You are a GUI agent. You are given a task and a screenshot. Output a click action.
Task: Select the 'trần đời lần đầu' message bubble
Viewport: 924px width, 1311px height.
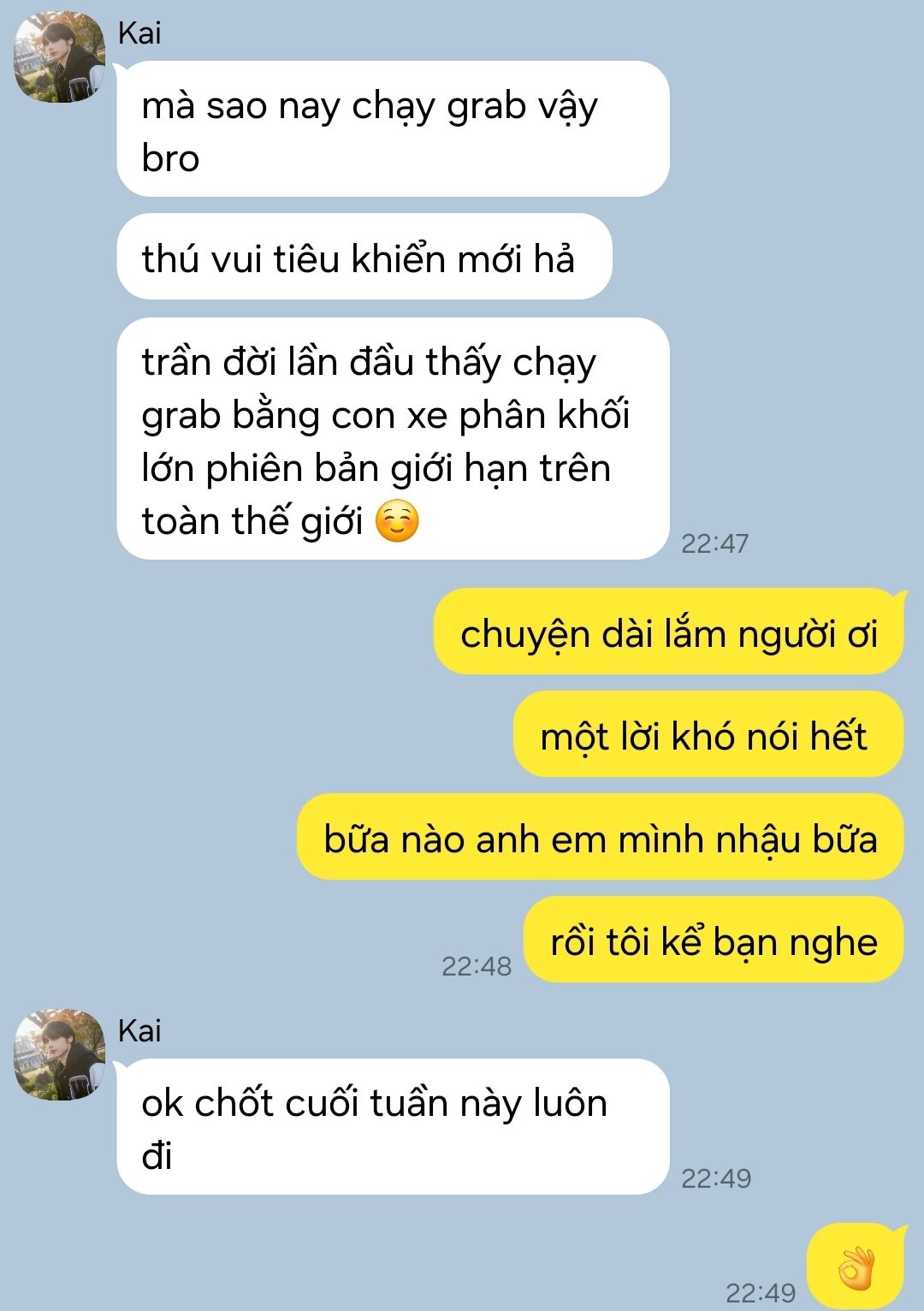[393, 439]
